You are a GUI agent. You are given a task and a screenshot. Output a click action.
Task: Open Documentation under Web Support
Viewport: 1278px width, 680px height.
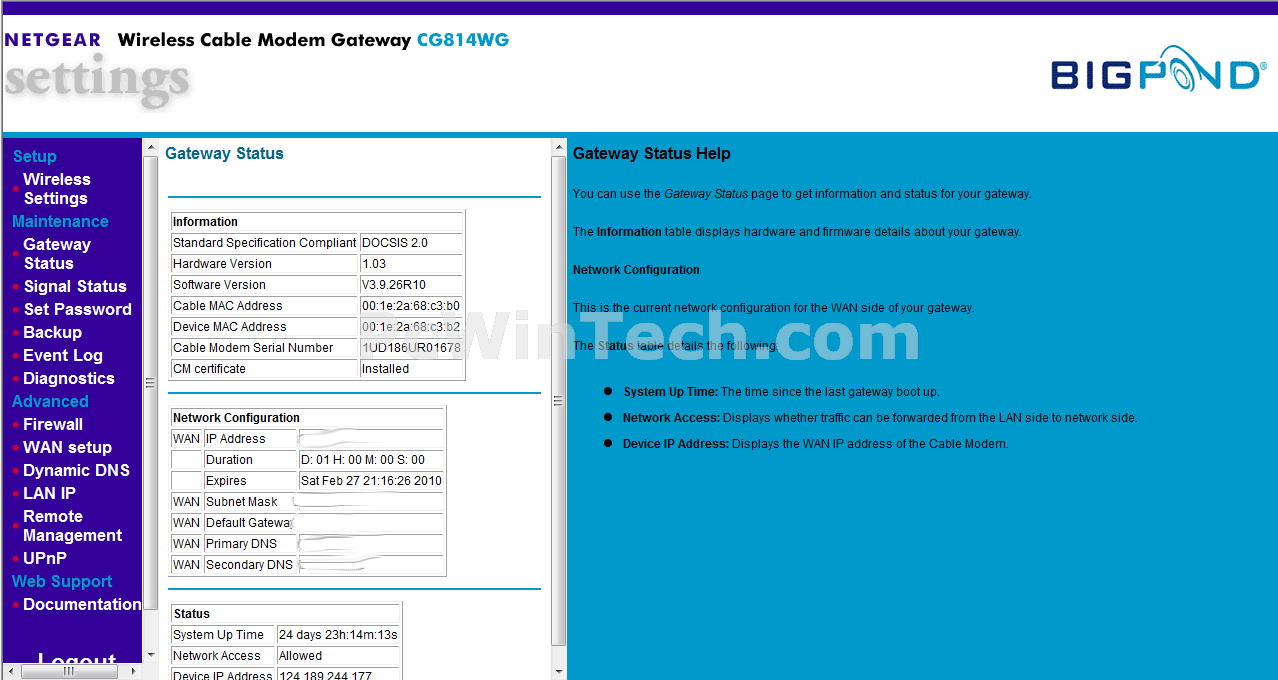click(x=82, y=605)
